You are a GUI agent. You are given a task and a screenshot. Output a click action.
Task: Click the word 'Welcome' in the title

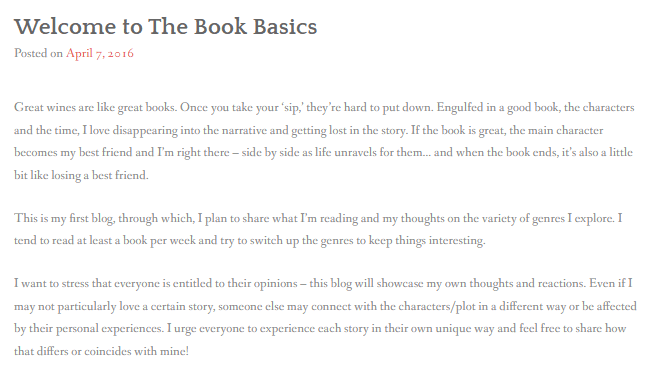pyautogui.click(x=65, y=27)
